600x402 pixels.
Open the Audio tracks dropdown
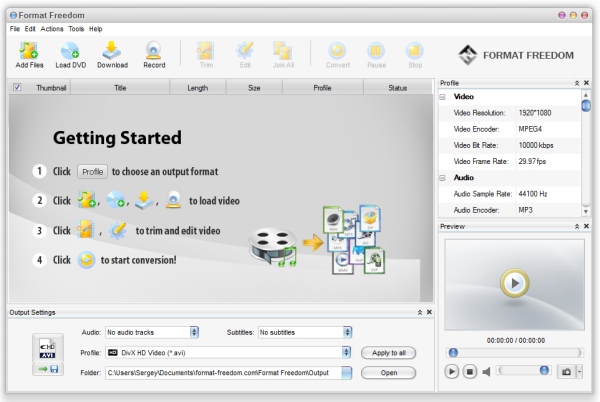[194, 332]
